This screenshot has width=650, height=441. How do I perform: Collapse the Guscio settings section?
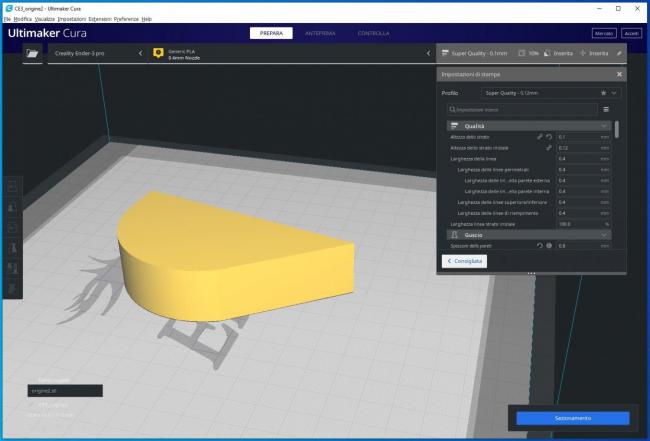[x=604, y=234]
